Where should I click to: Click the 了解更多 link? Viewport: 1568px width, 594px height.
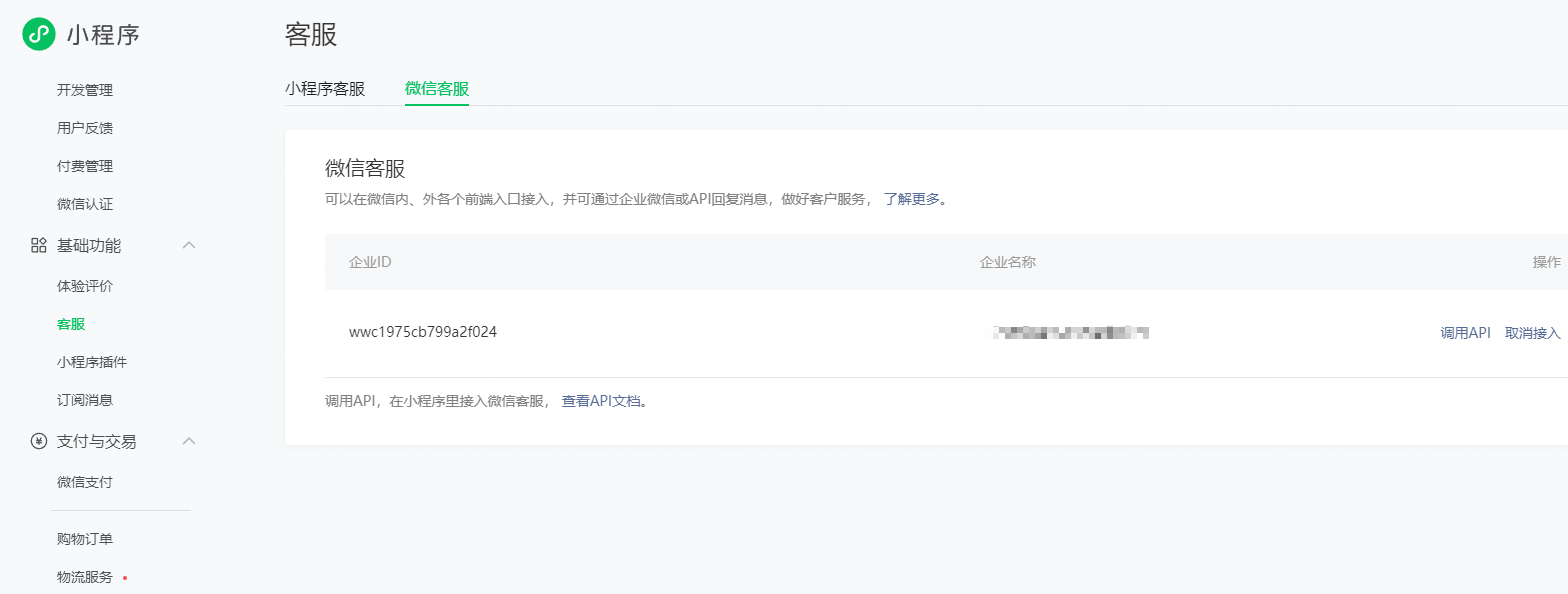click(x=912, y=199)
